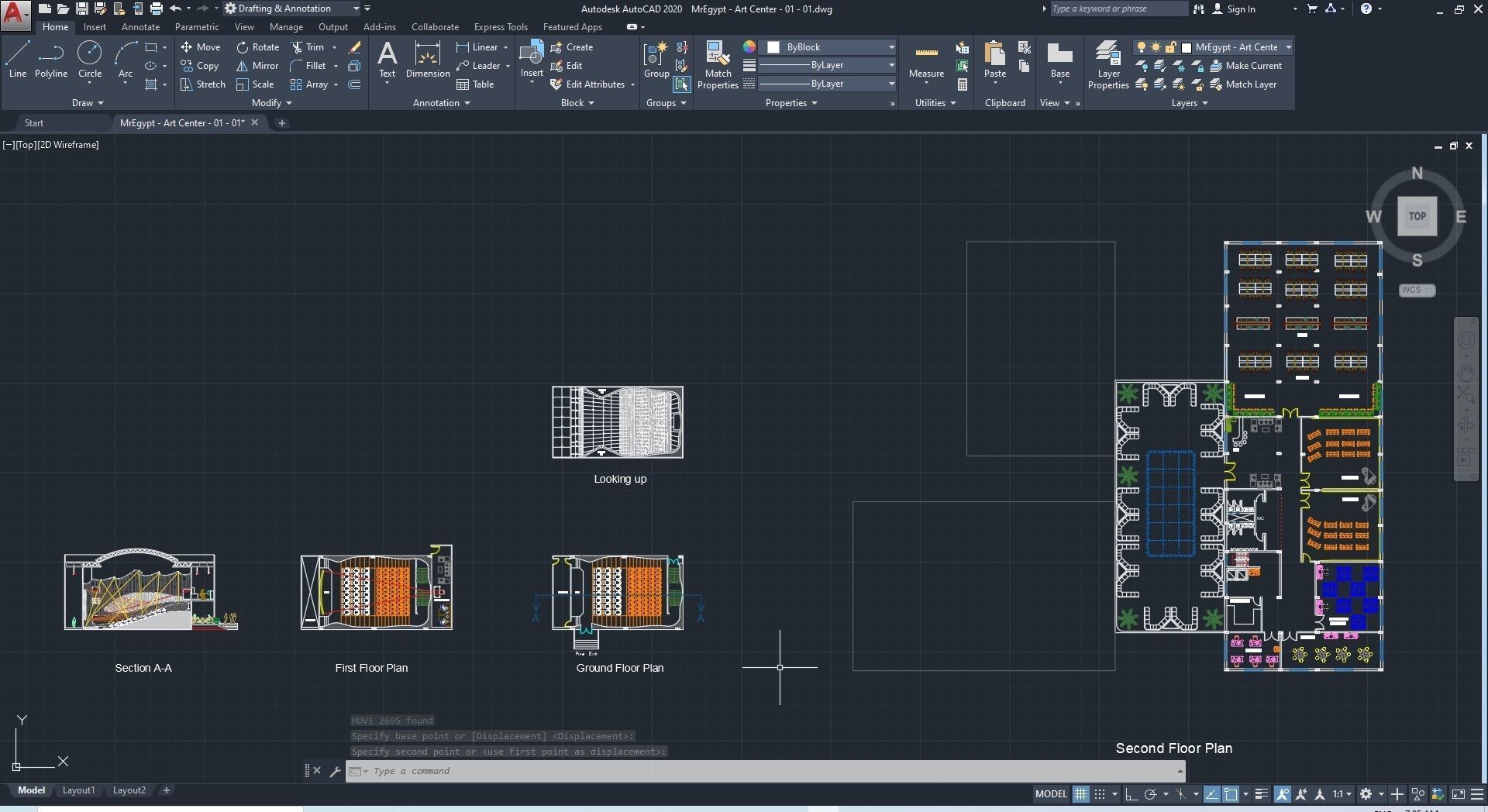
Task: Toggle annotation objects visibility
Action: point(1283,794)
